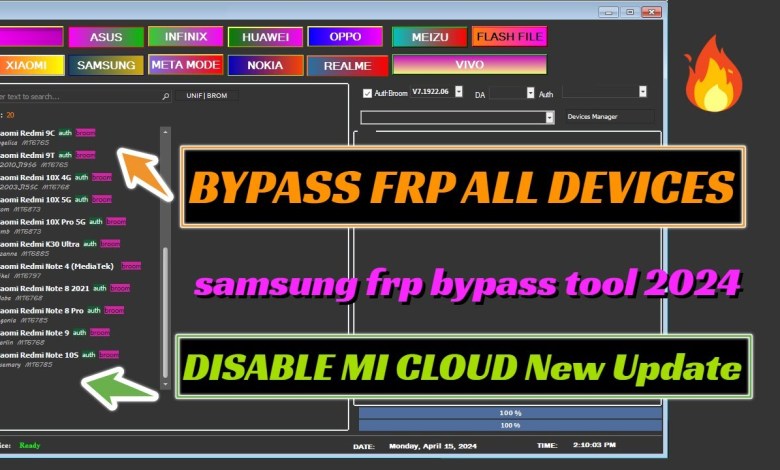
Task: Select the OPPO brand tab
Action: pyautogui.click(x=345, y=37)
